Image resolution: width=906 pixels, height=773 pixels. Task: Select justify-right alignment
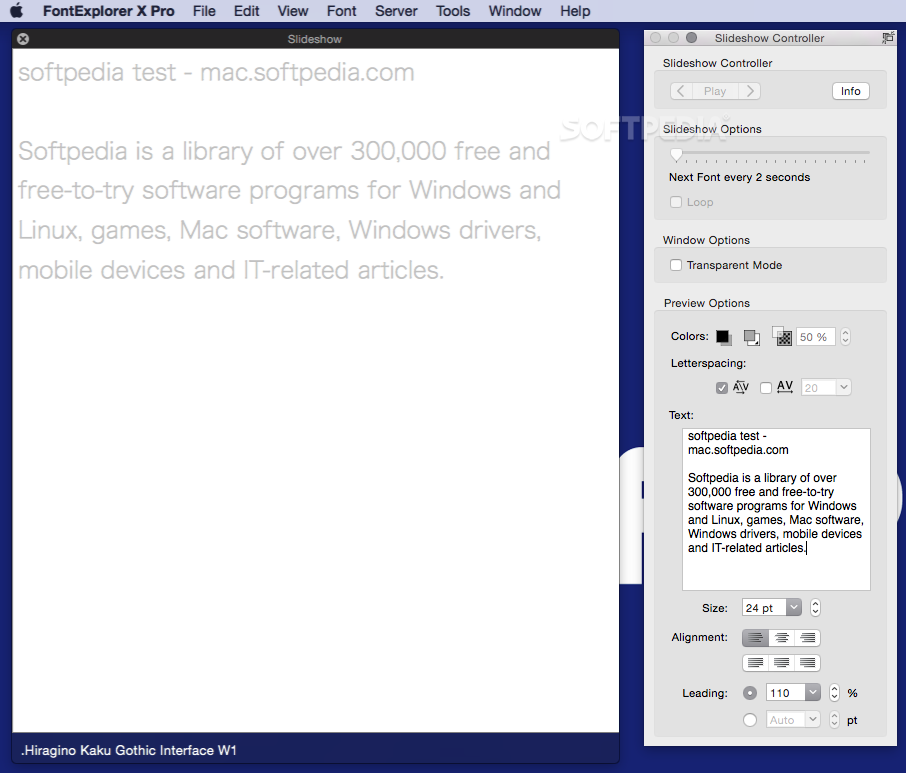808,663
